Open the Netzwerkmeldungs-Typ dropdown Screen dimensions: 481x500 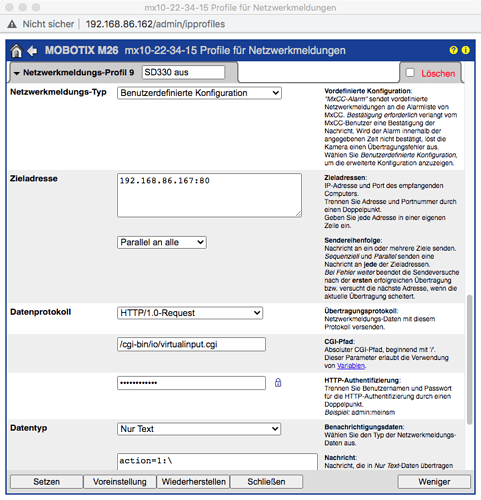pyautogui.click(x=199, y=93)
